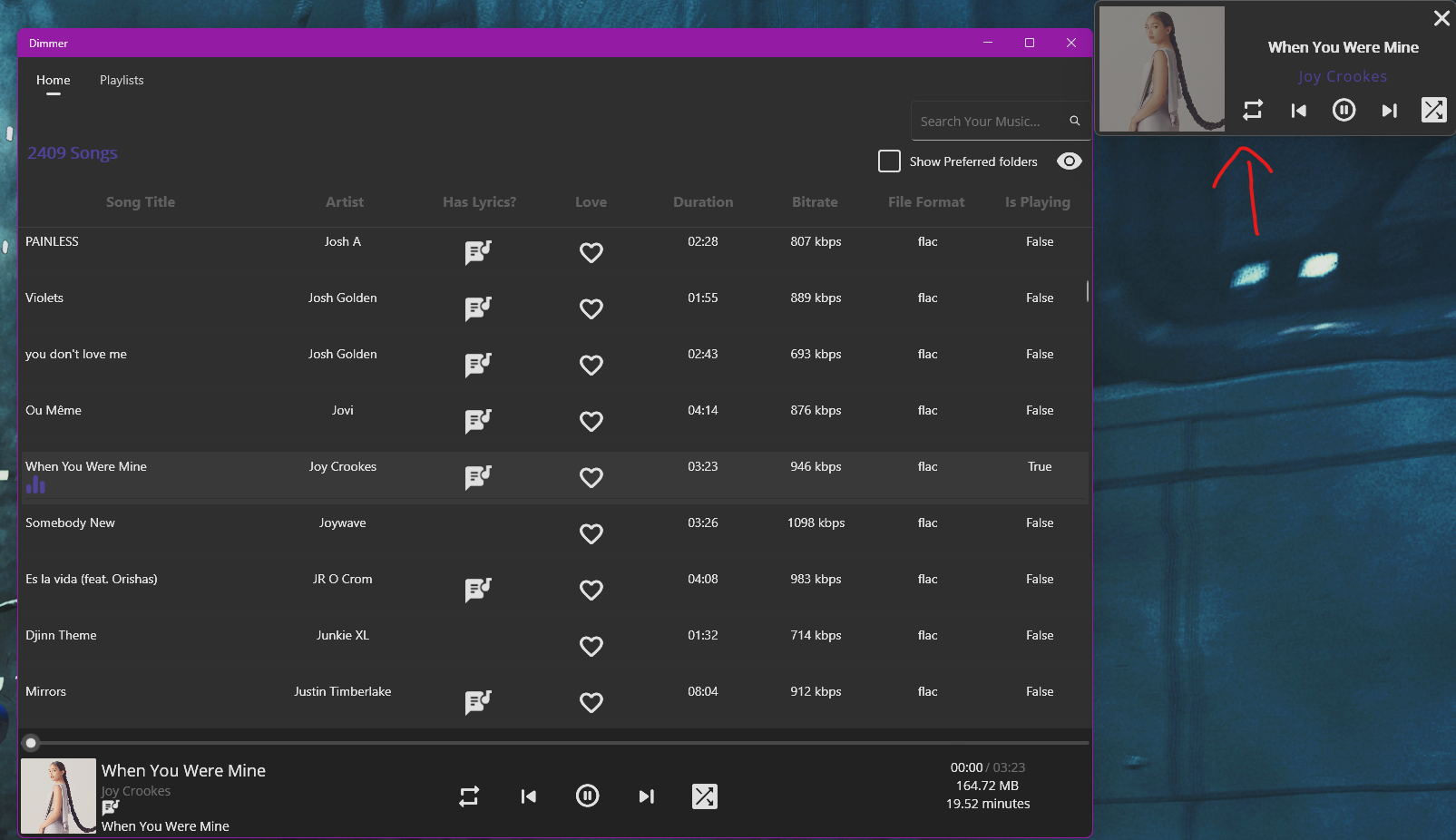Love When You Were Mine in list
This screenshot has height=840, width=1456.
click(591, 478)
